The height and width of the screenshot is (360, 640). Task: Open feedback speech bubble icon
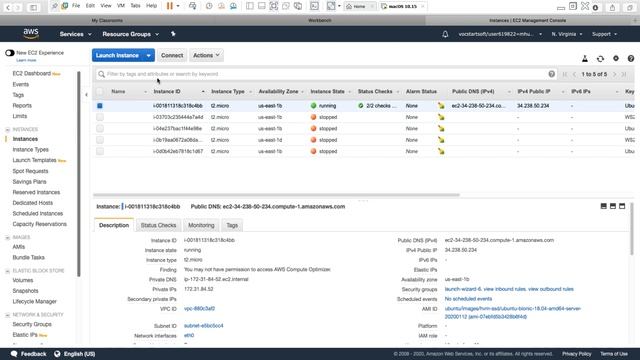tap(14, 354)
